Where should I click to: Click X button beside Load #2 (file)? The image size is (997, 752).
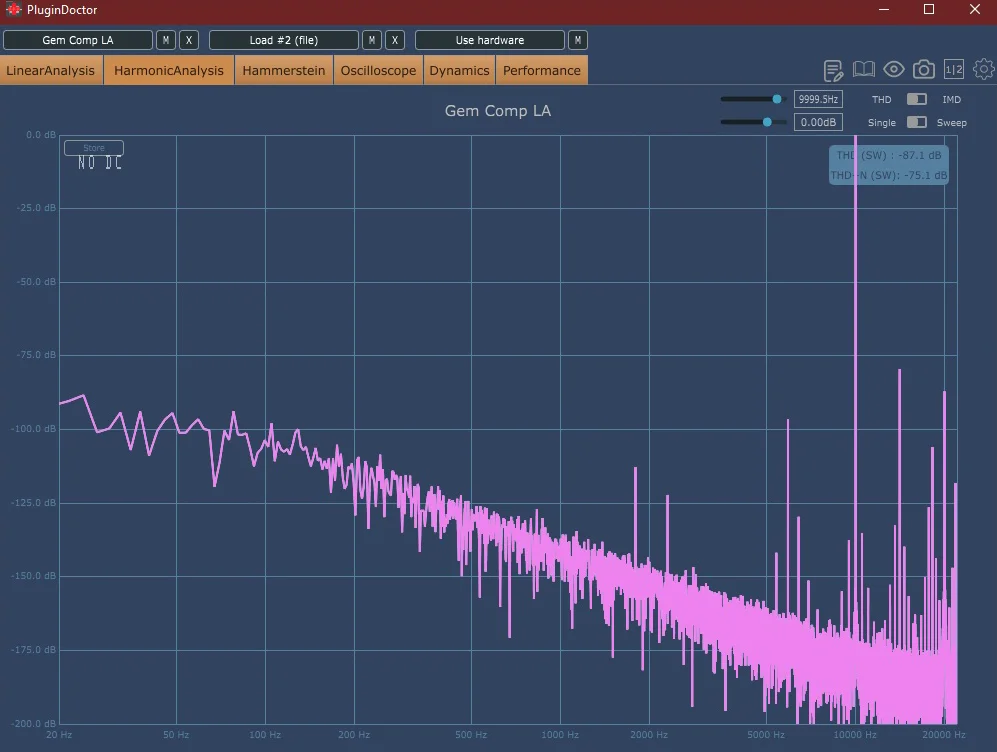pyautogui.click(x=395, y=40)
